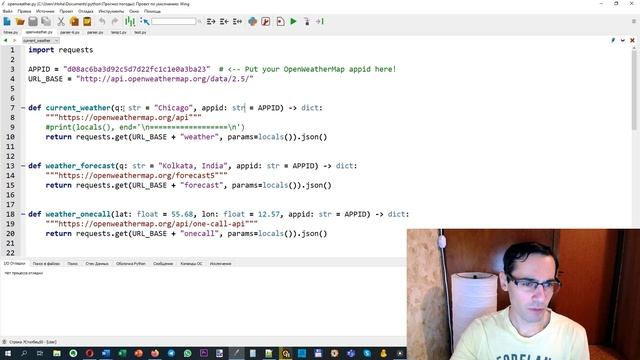Switch to the first .py file tab
Screen dimensions: 640x360
click(x=11, y=32)
